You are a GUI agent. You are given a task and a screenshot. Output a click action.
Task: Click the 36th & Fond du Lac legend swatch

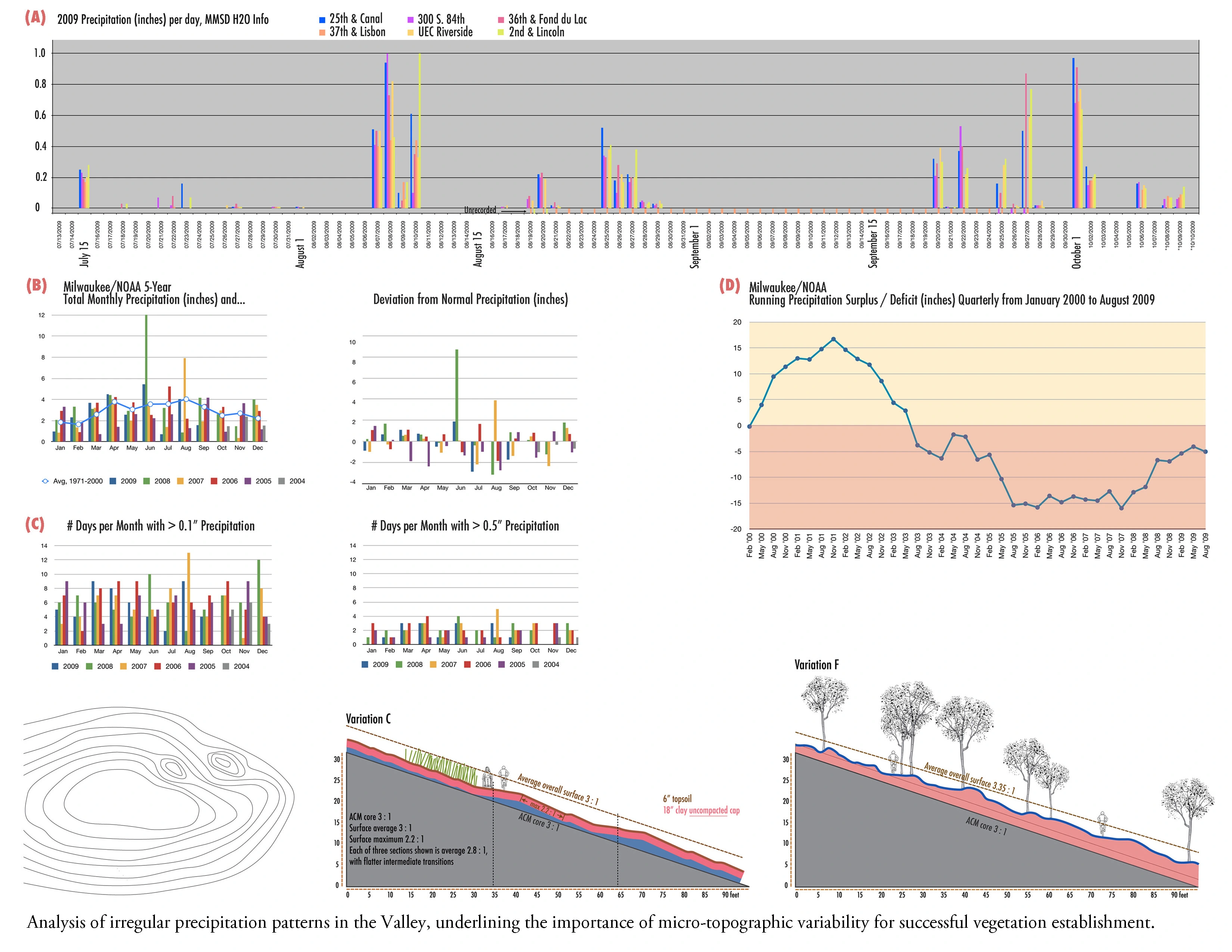click(x=501, y=20)
